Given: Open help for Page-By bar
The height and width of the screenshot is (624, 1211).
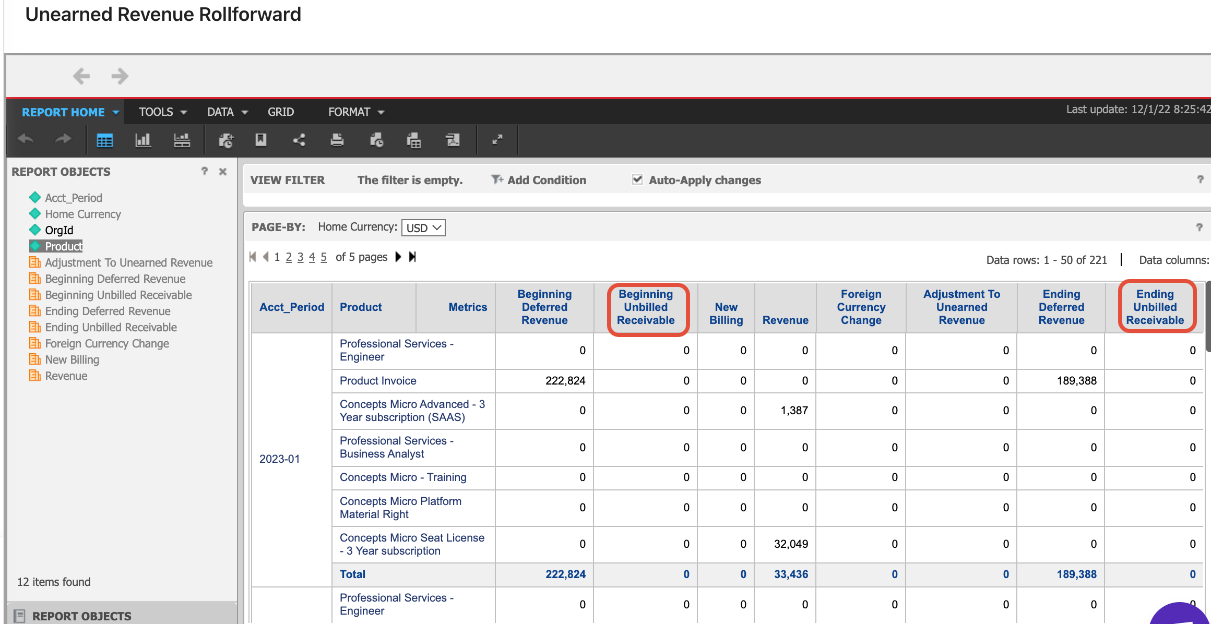Looking at the screenshot, I should [x=1200, y=227].
